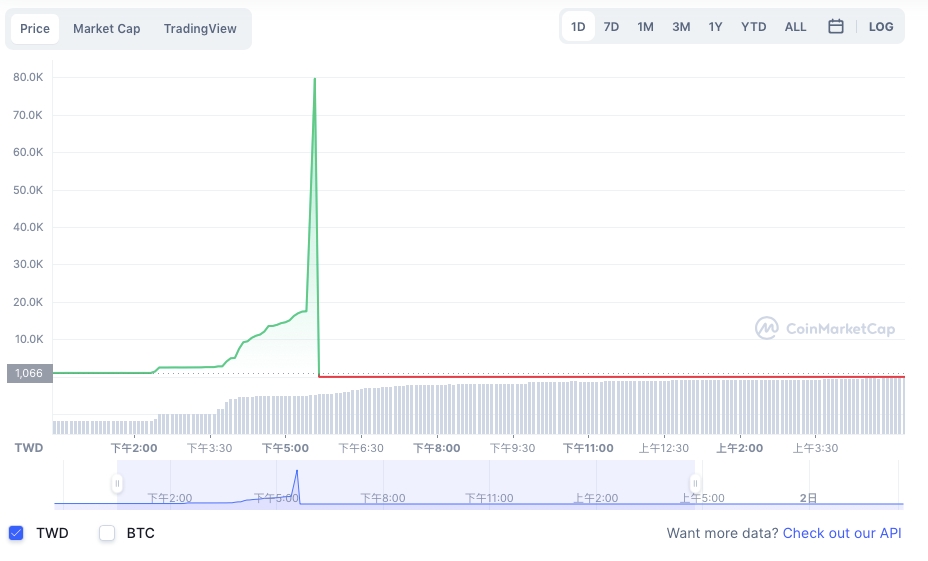Switch chart to 1M range
Viewport: 928px width, 561px height.
[x=646, y=27]
